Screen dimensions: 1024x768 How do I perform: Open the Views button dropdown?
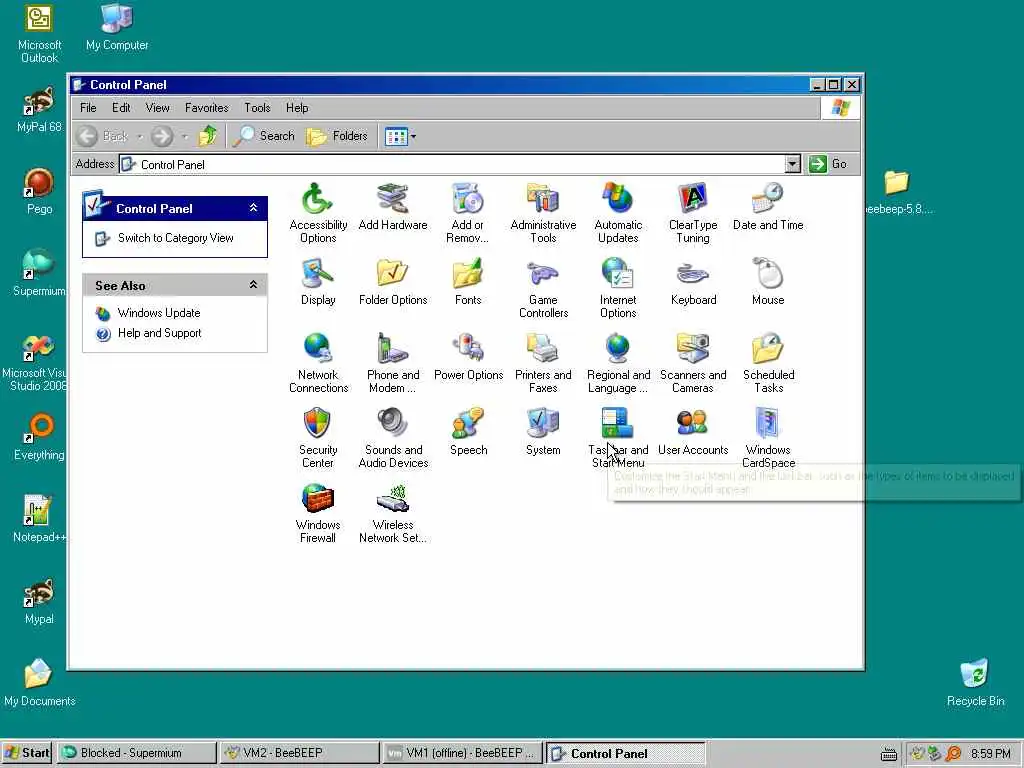pos(413,136)
